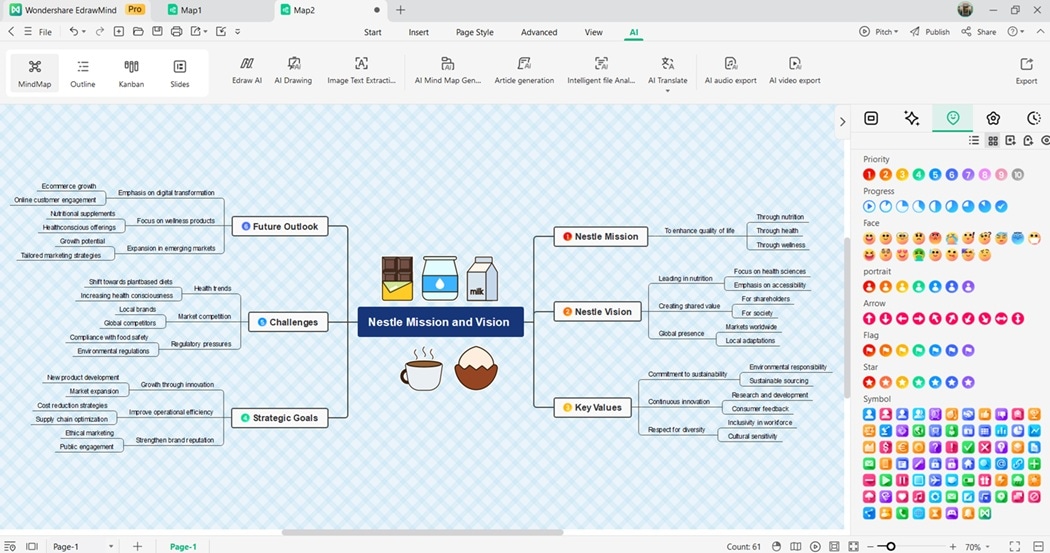Open the AI sparkle panel tab
The image size is (1050, 553).
coord(911,118)
